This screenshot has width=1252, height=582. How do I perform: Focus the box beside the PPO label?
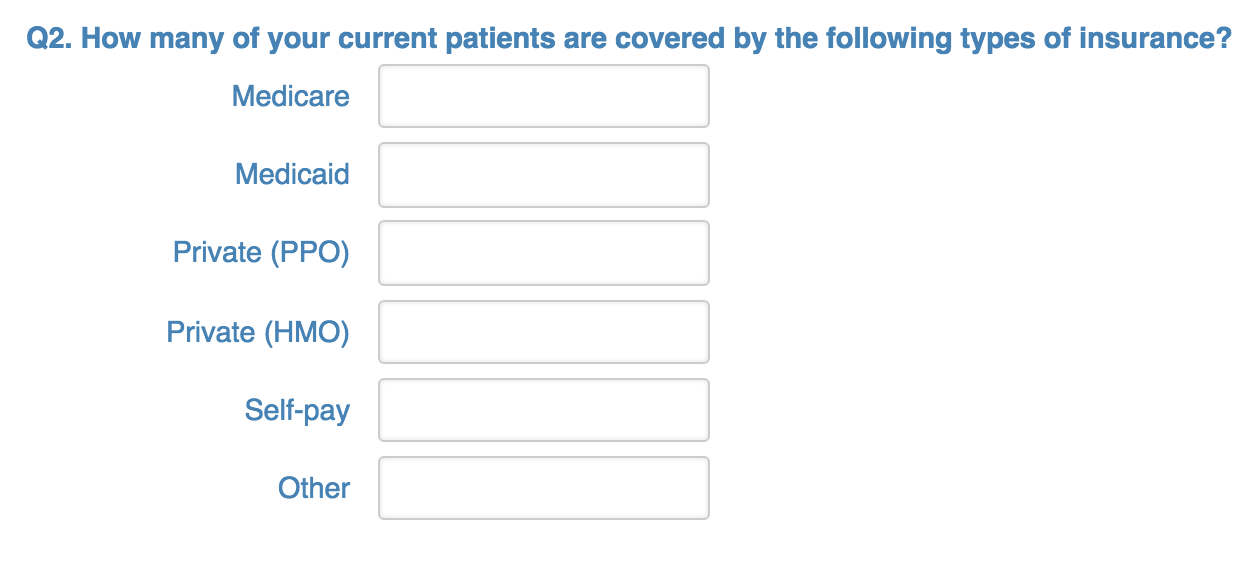pyautogui.click(x=543, y=252)
